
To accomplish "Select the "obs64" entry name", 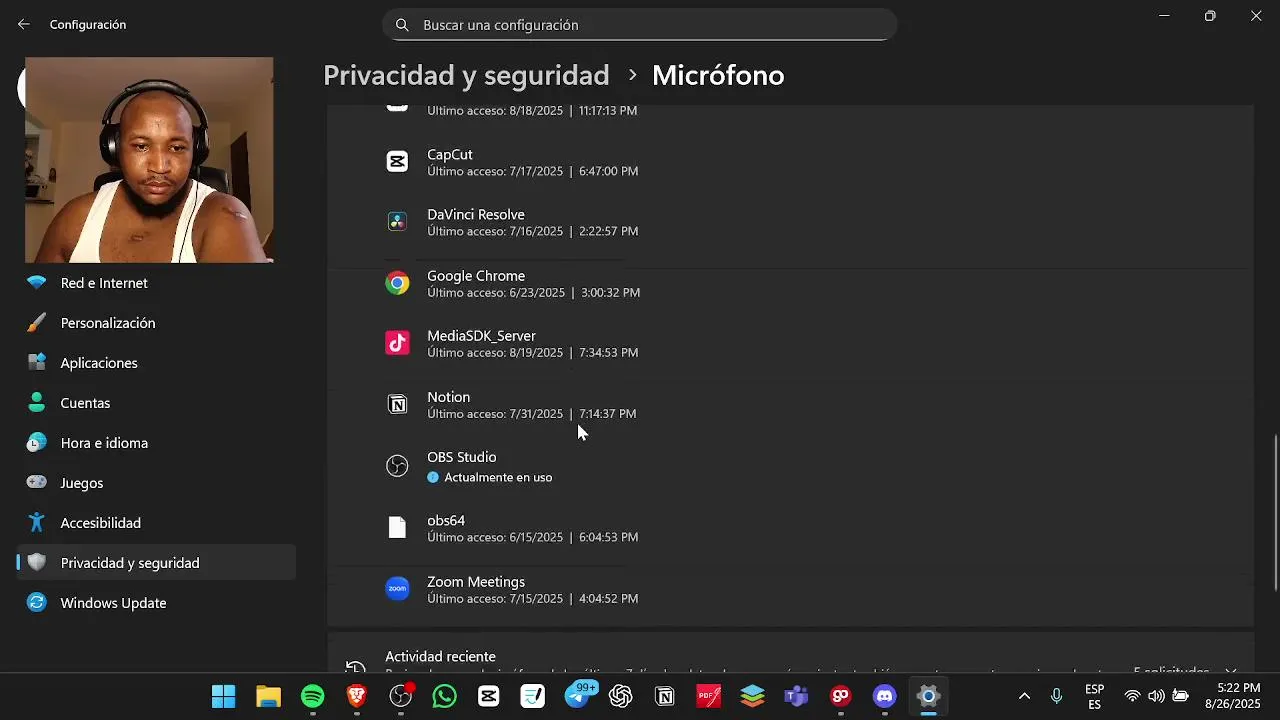I will pos(446,520).
